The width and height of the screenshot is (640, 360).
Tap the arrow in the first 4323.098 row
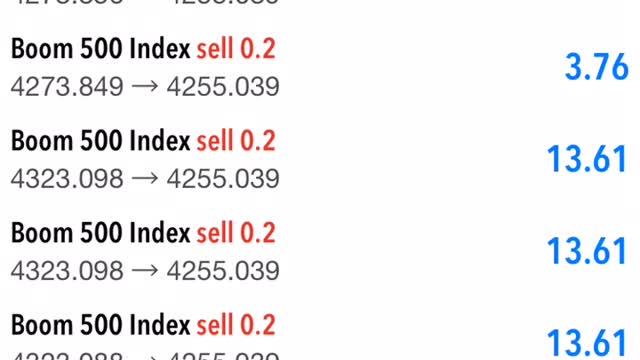click(145, 179)
